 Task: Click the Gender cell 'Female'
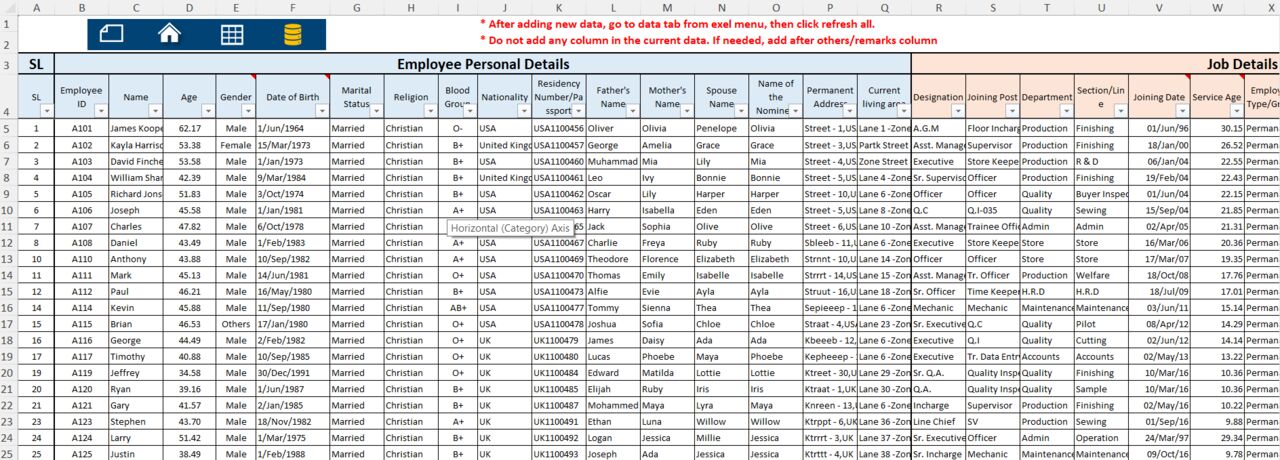tap(236, 145)
